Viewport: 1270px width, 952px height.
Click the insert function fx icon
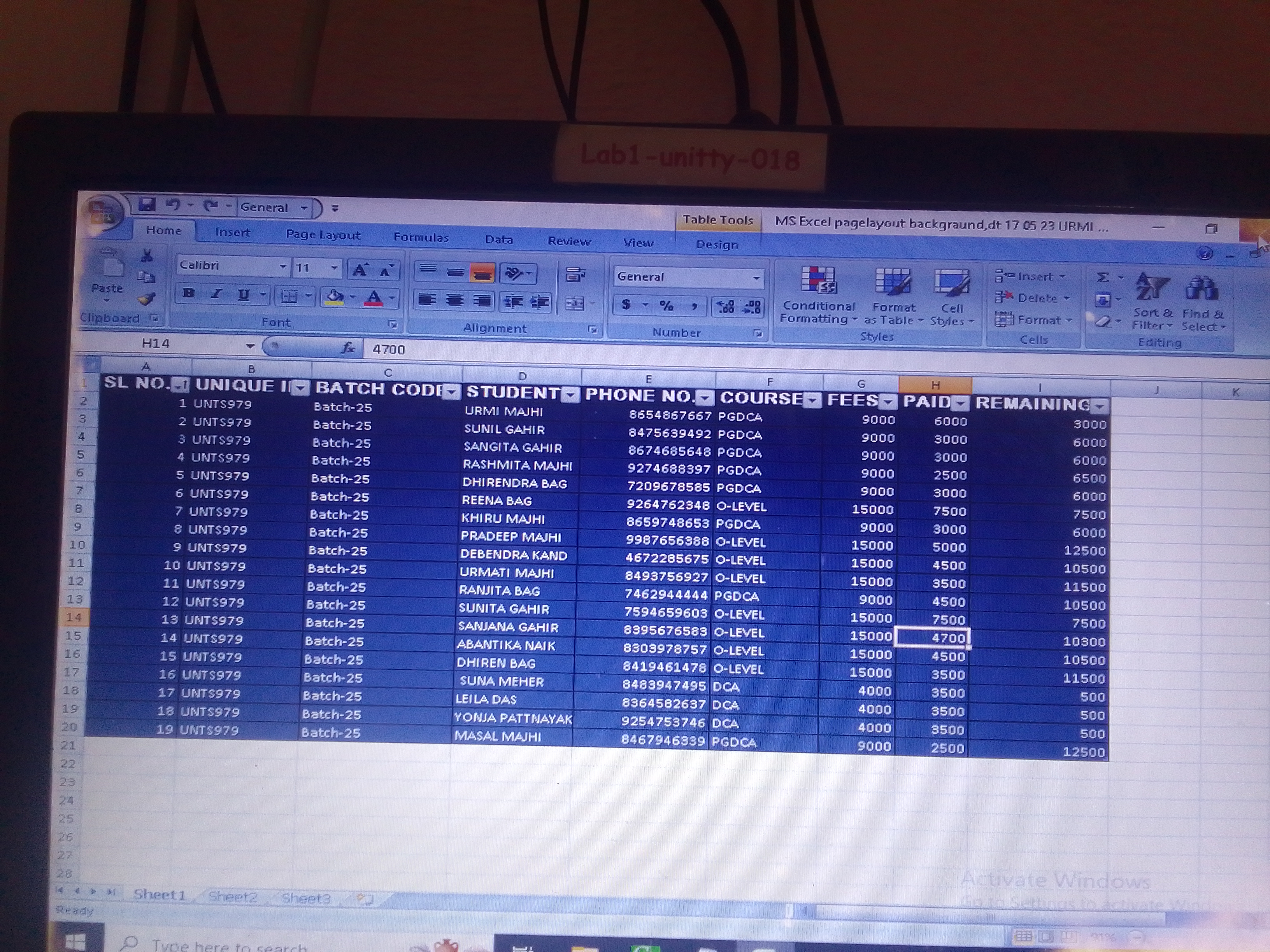tap(348, 348)
